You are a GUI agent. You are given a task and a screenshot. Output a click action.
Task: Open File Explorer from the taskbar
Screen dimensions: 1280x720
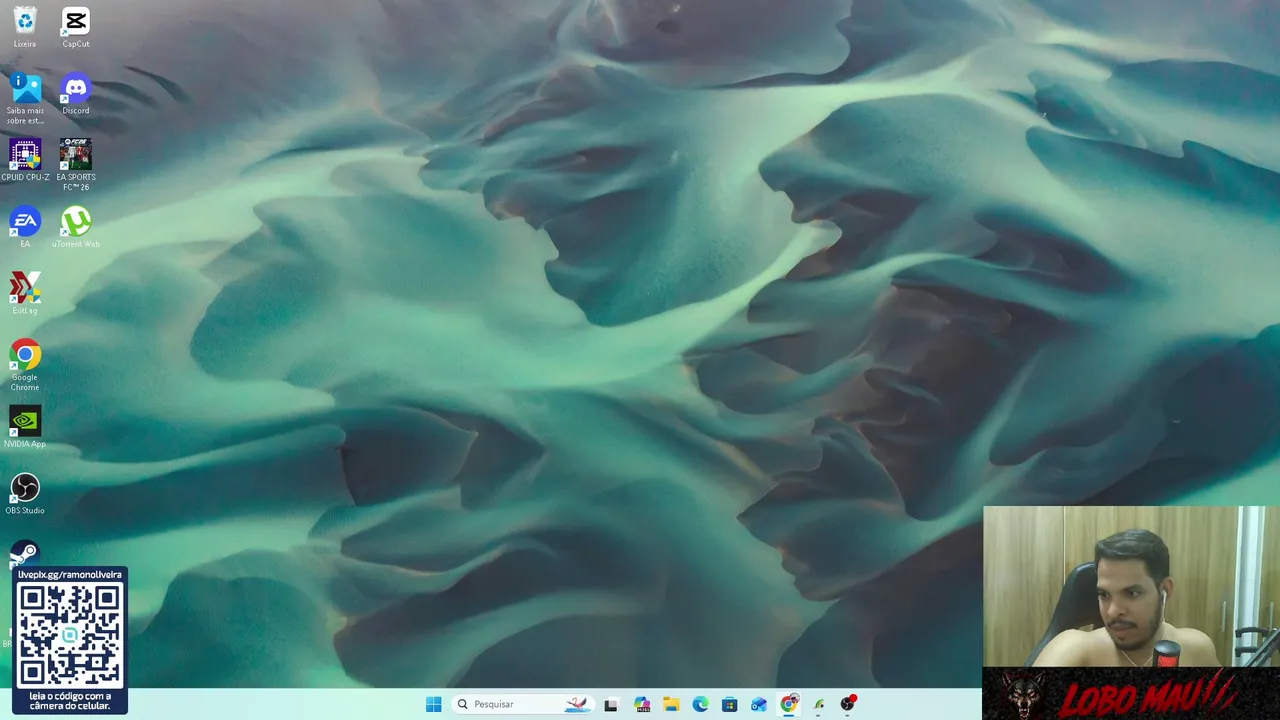click(x=671, y=704)
